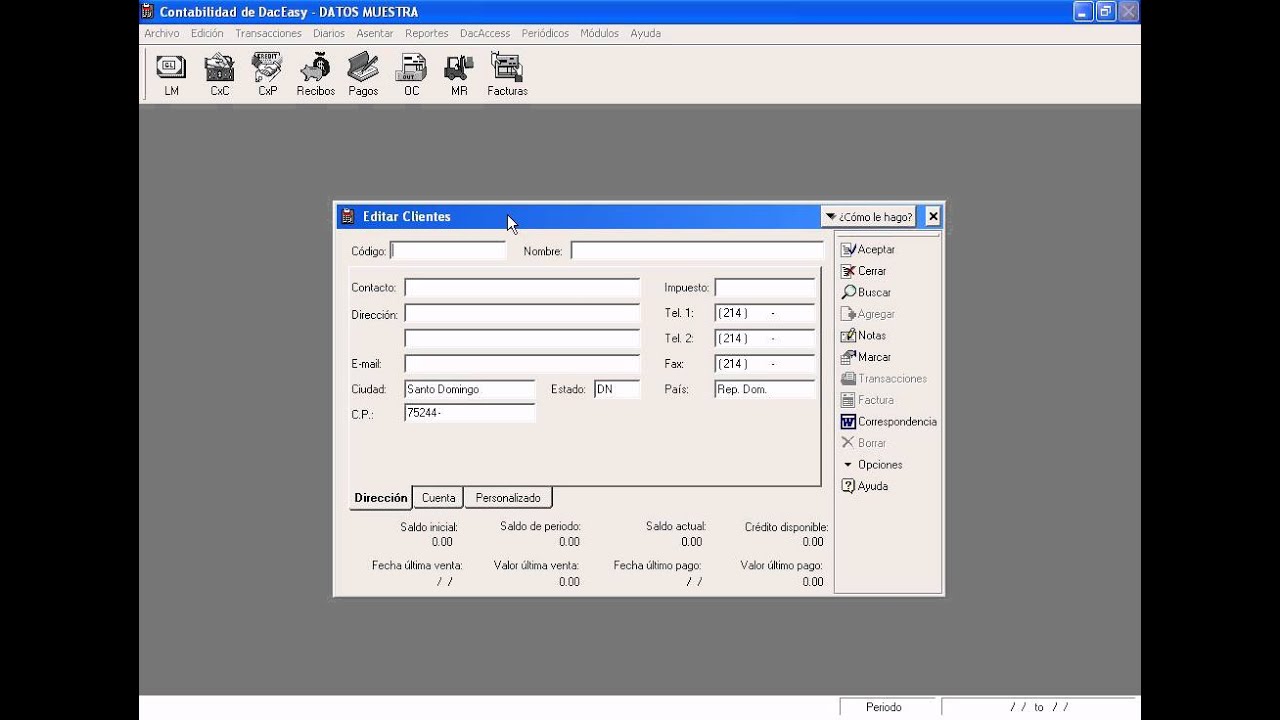This screenshot has width=1280, height=720.
Task: Click the Impuesto input field
Action: (765, 288)
